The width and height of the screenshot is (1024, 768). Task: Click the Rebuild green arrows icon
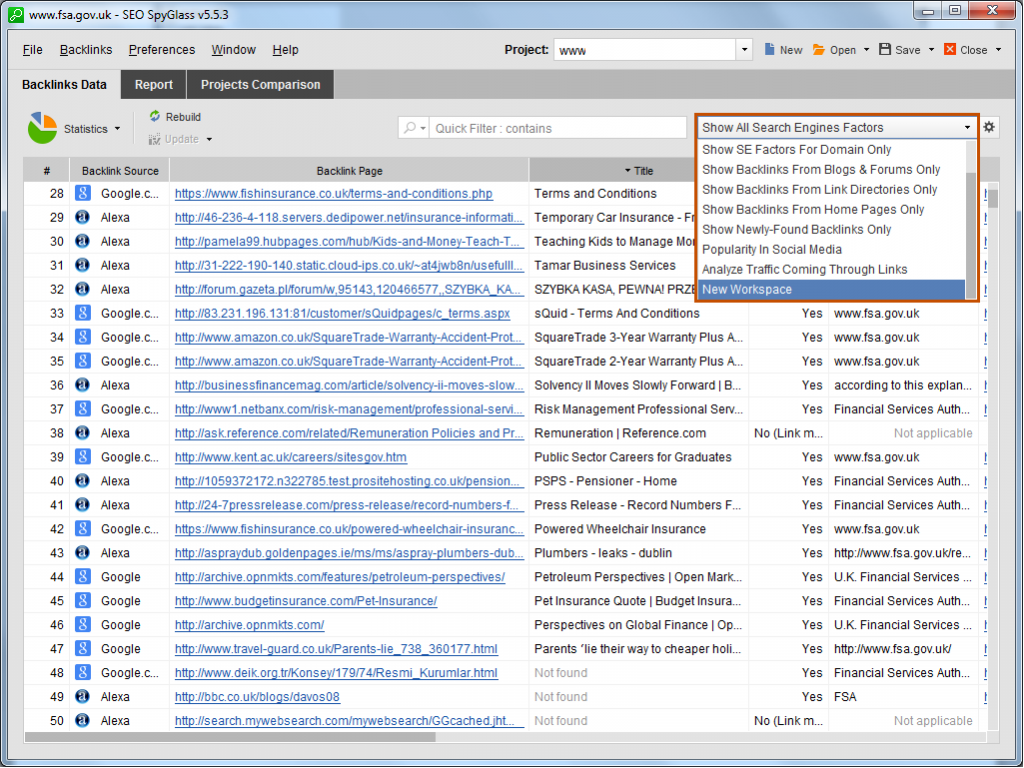click(x=155, y=116)
